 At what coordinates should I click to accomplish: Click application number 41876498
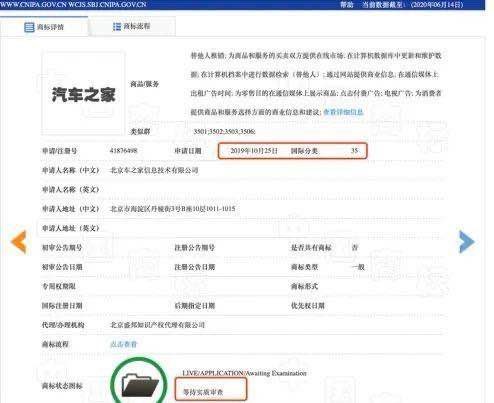pos(123,151)
